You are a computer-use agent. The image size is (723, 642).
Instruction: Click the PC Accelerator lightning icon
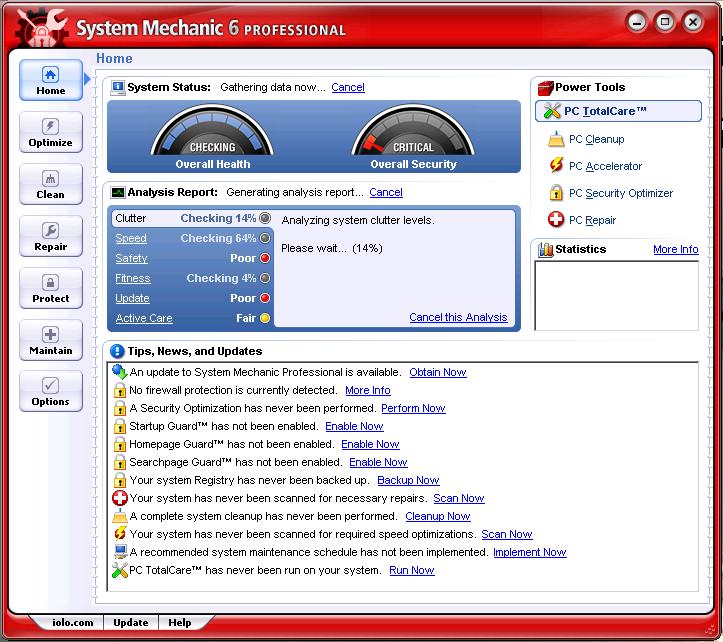[x=556, y=165]
